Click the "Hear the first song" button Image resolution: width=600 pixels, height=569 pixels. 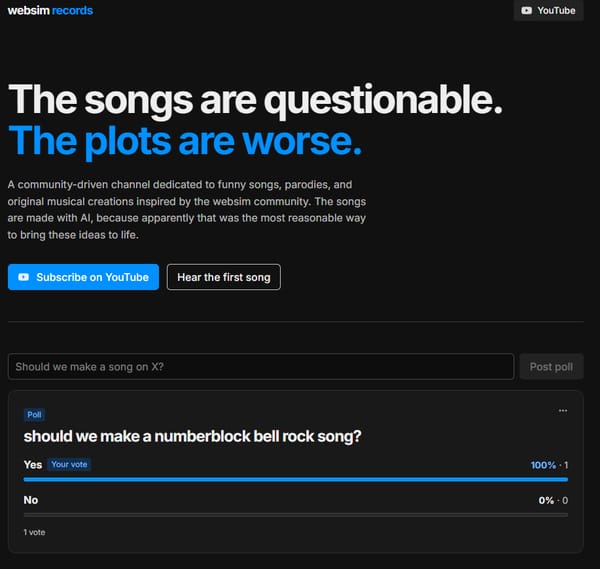[x=223, y=277]
